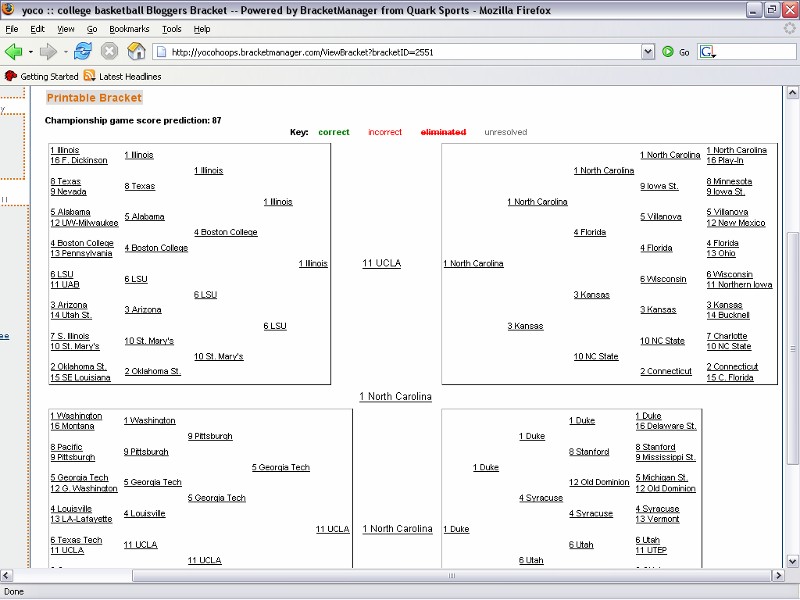The image size is (800, 600).
Task: Click 8 Stanford second round pick
Action: tap(589, 452)
